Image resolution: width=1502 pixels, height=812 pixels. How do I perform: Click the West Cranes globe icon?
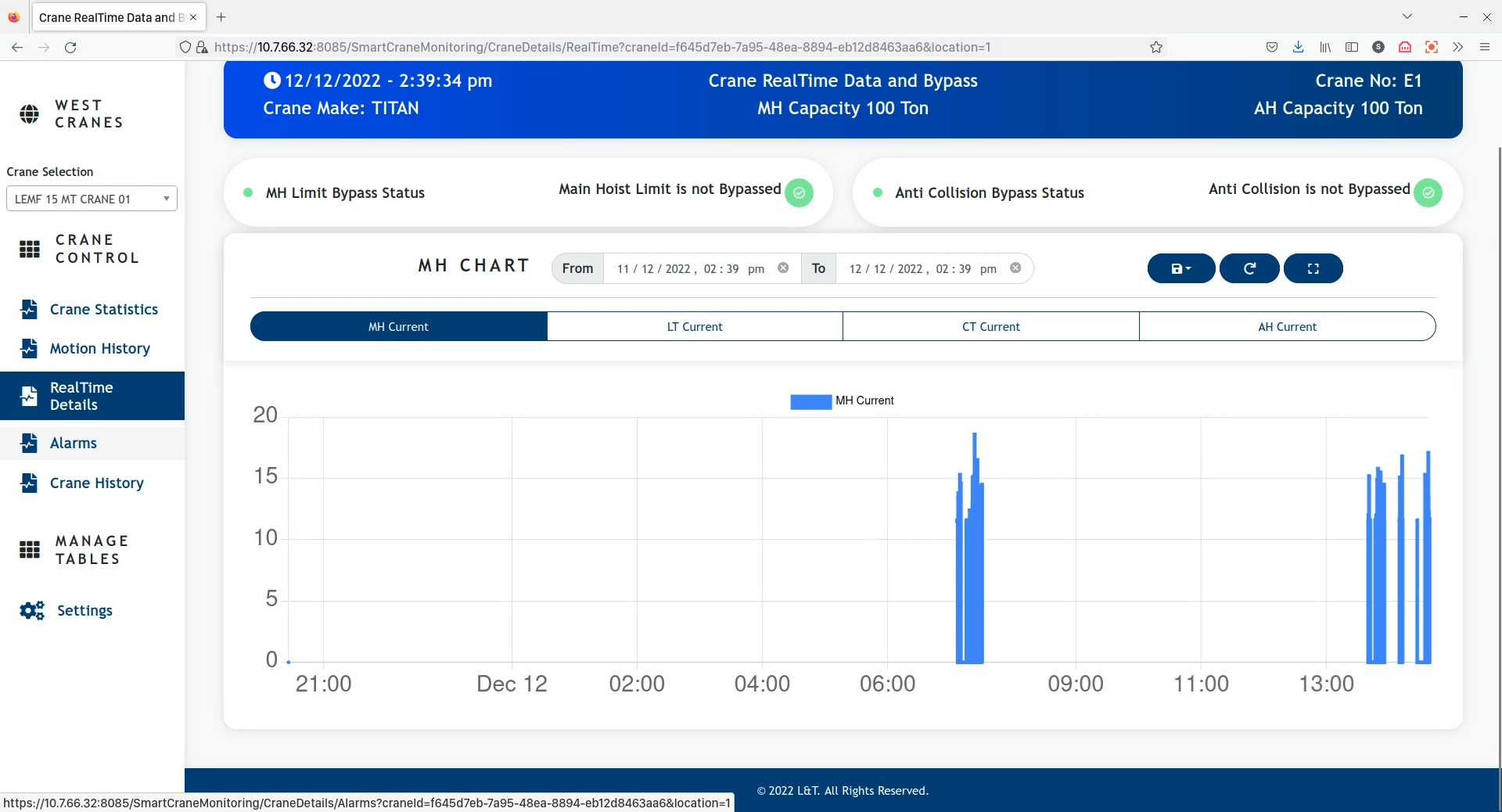point(29,114)
